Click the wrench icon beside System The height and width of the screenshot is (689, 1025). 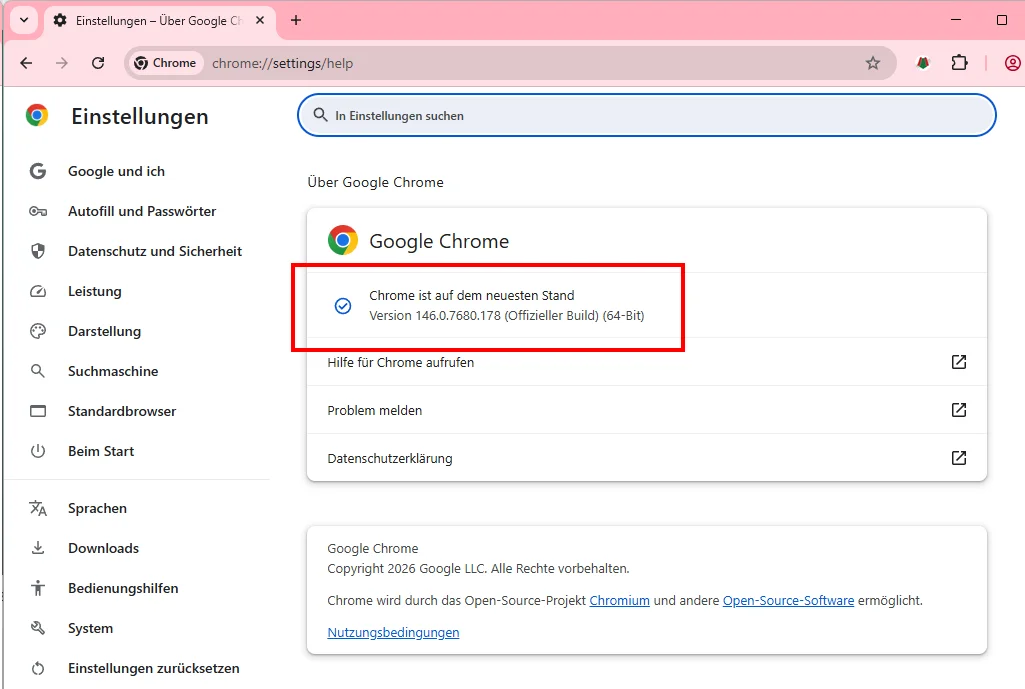pyautogui.click(x=38, y=628)
